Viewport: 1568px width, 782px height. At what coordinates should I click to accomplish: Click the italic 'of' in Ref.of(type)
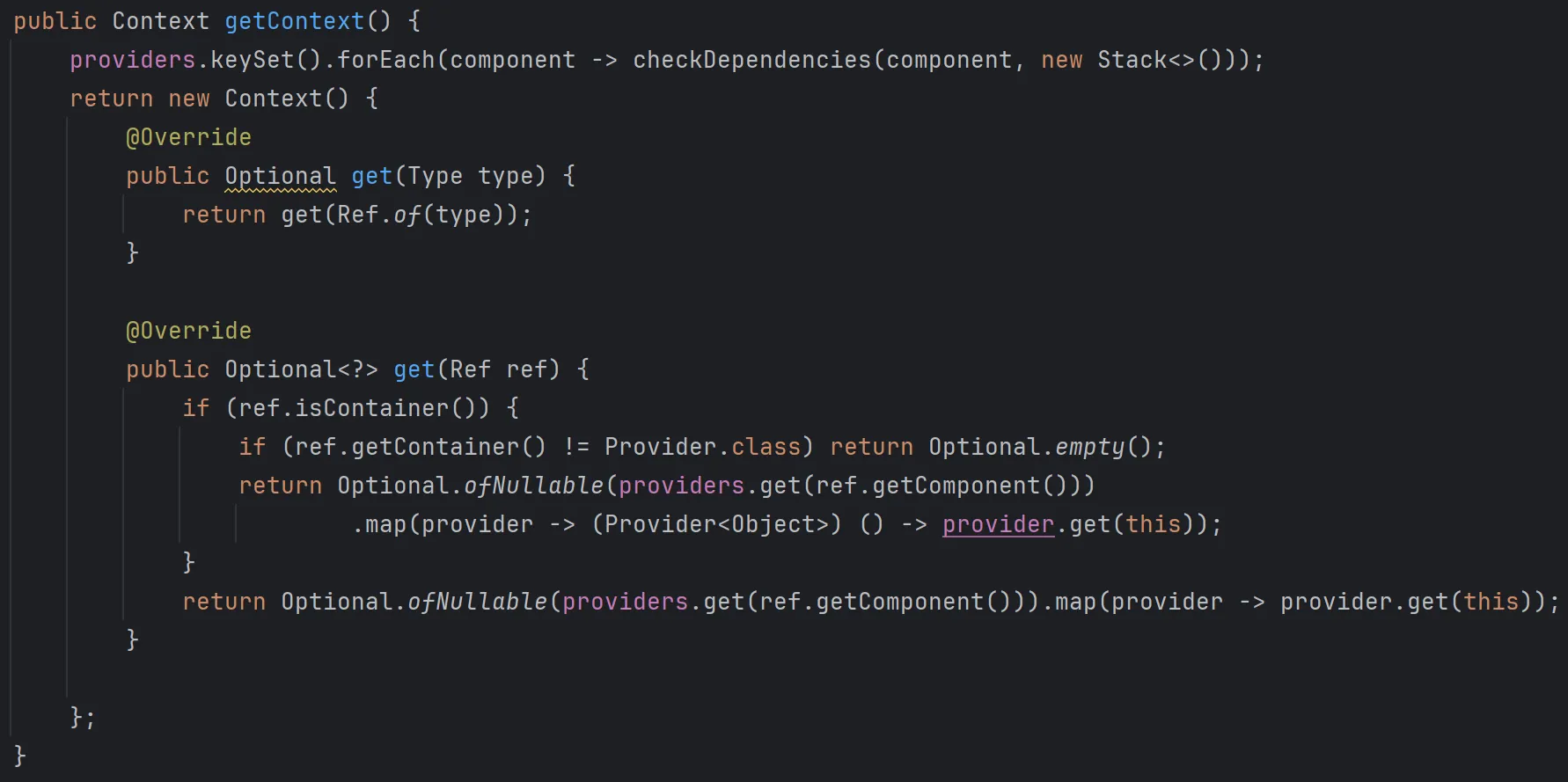(x=407, y=215)
